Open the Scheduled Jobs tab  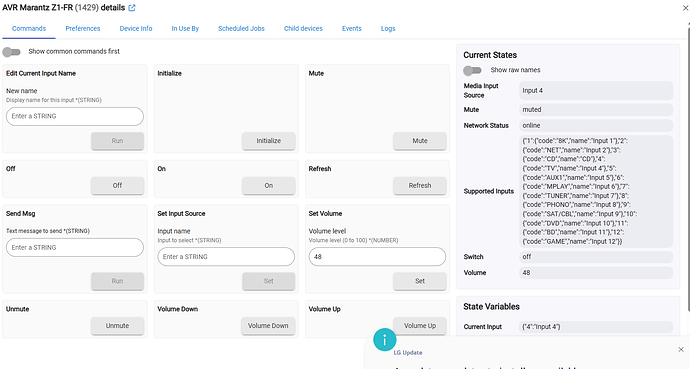[242, 29]
